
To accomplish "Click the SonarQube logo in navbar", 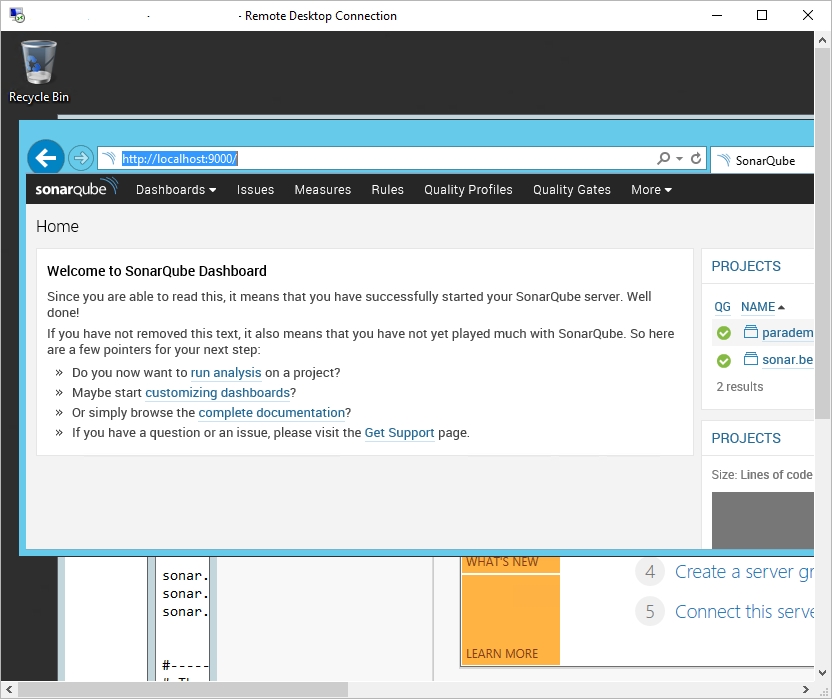I will [x=76, y=188].
